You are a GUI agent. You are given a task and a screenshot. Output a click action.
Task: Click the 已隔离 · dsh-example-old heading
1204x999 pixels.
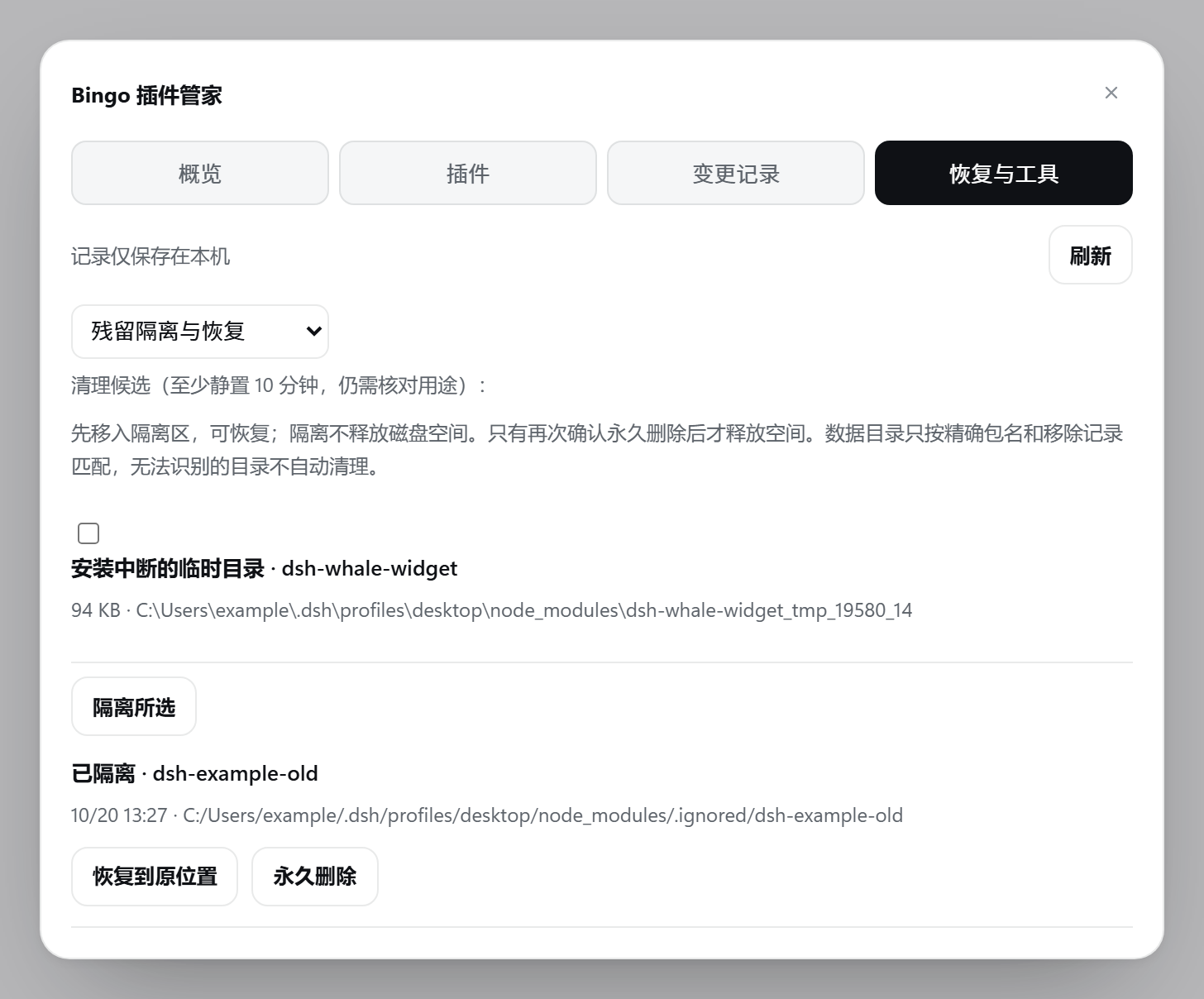[x=194, y=774]
